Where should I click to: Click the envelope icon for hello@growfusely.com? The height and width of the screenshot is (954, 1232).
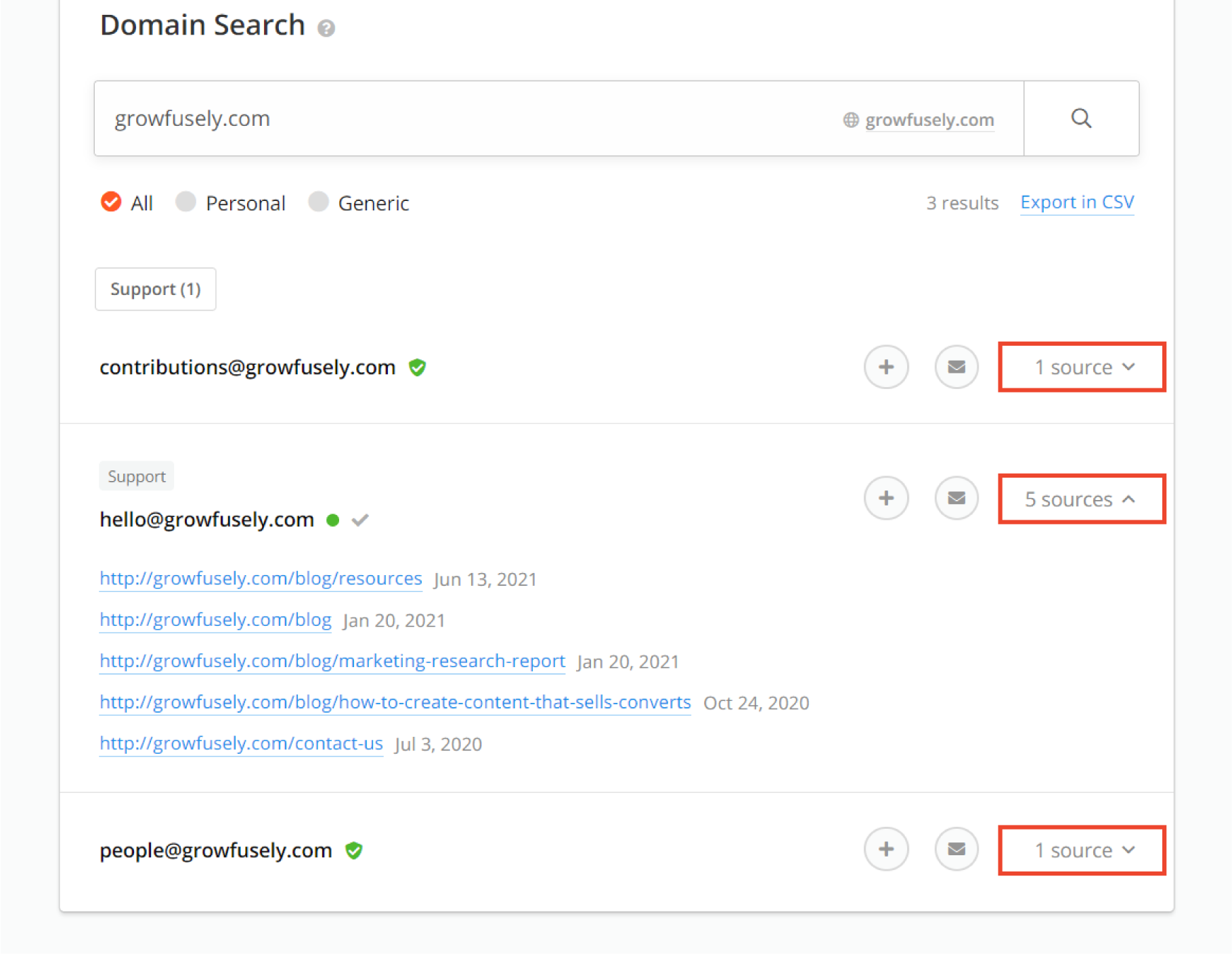[x=956, y=498]
